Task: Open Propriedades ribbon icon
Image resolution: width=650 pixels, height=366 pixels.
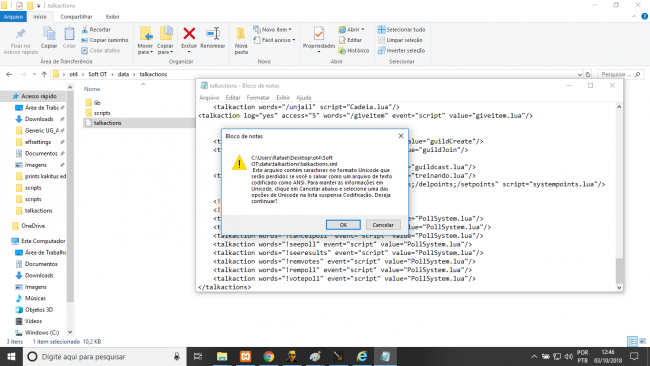Action: coord(319,39)
